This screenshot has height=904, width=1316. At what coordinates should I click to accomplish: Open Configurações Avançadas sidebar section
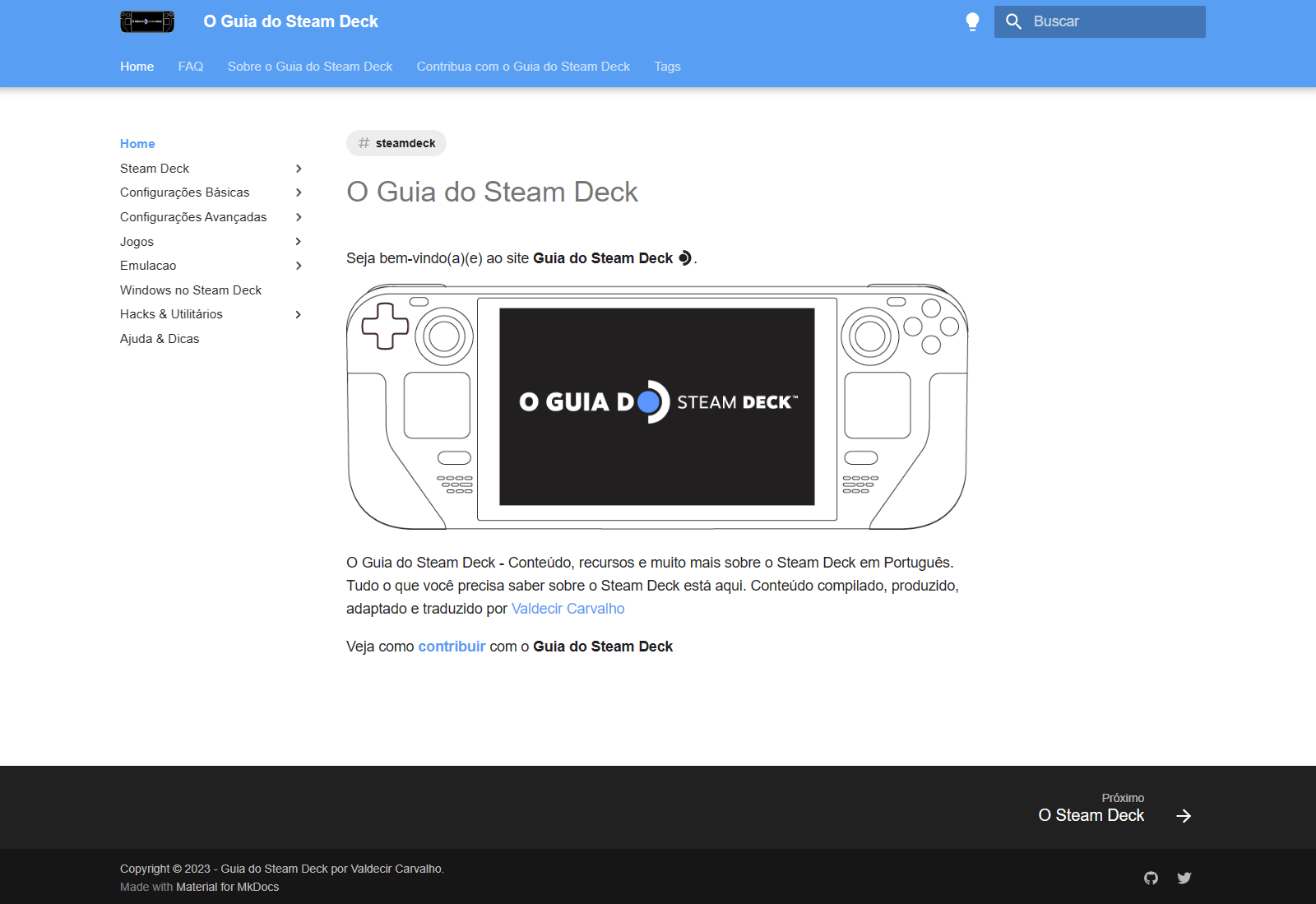point(193,217)
